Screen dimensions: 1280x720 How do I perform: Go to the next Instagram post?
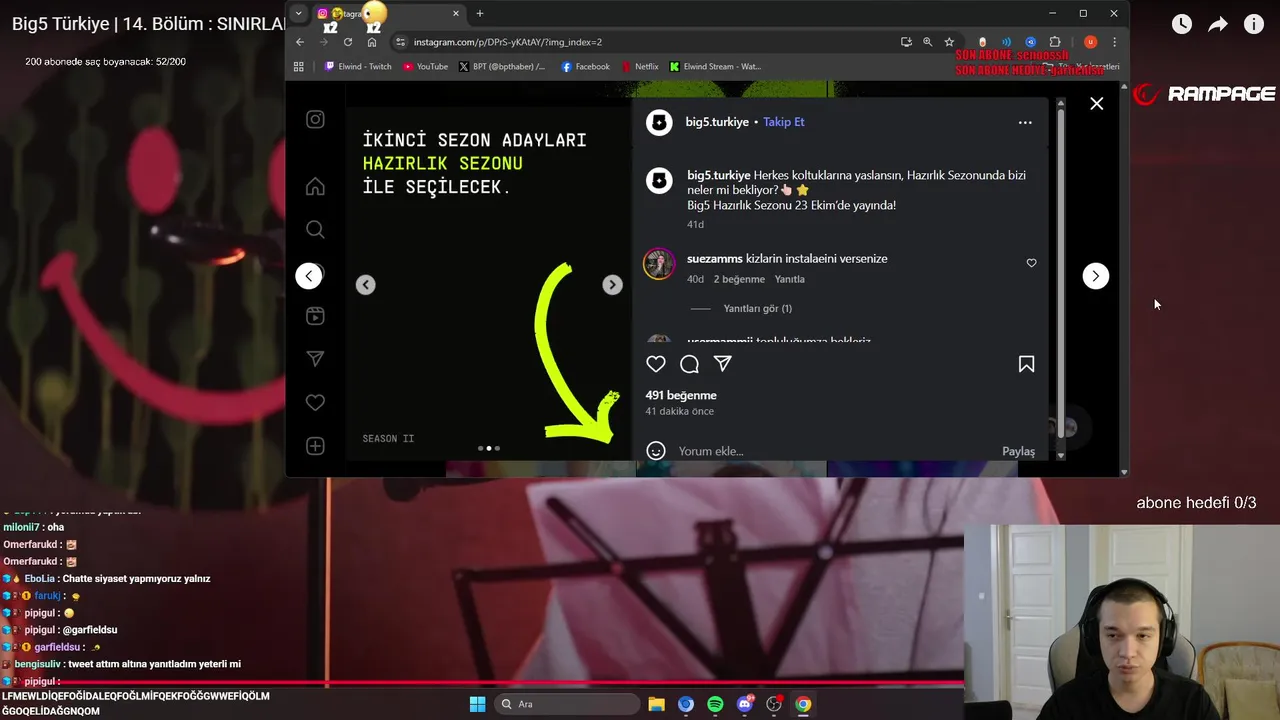point(1096,276)
